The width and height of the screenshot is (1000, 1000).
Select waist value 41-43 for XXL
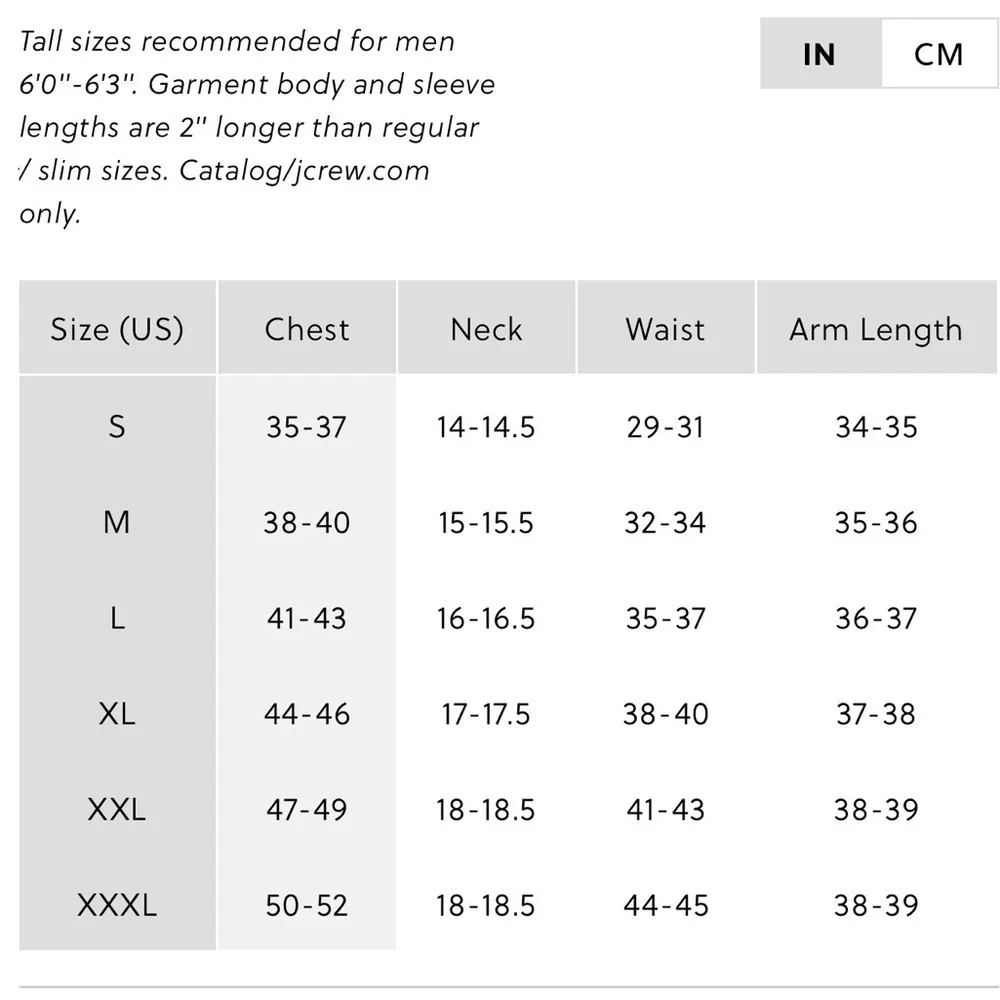[x=665, y=809]
